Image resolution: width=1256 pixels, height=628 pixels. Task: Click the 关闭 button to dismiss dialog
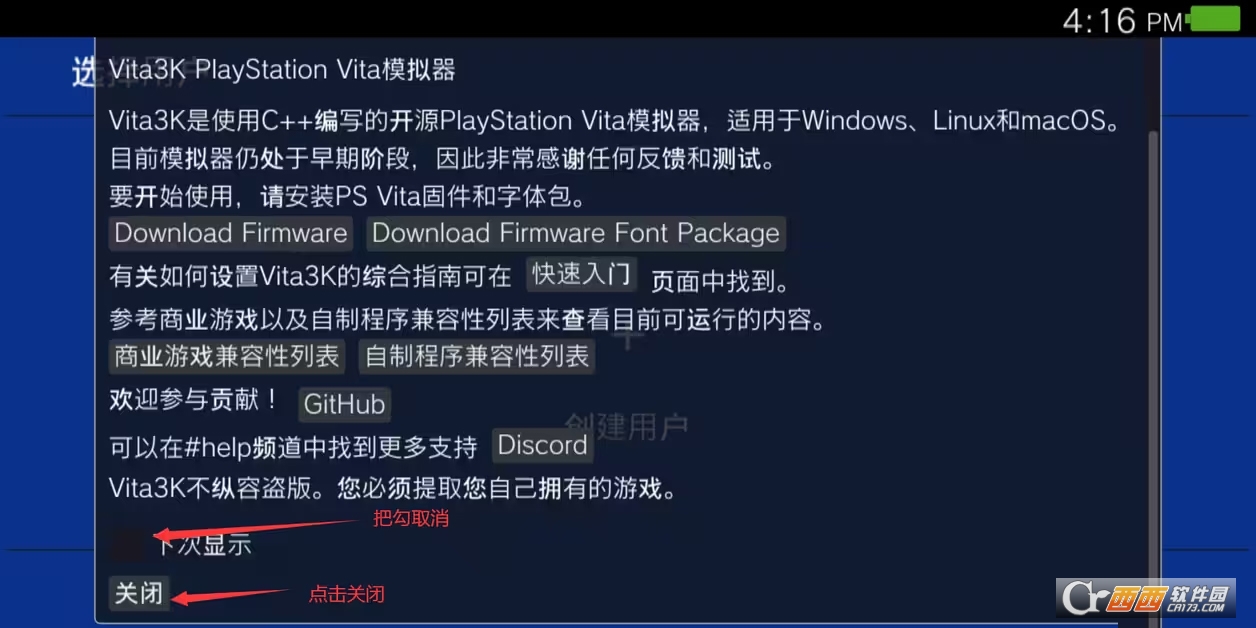pyautogui.click(x=139, y=593)
